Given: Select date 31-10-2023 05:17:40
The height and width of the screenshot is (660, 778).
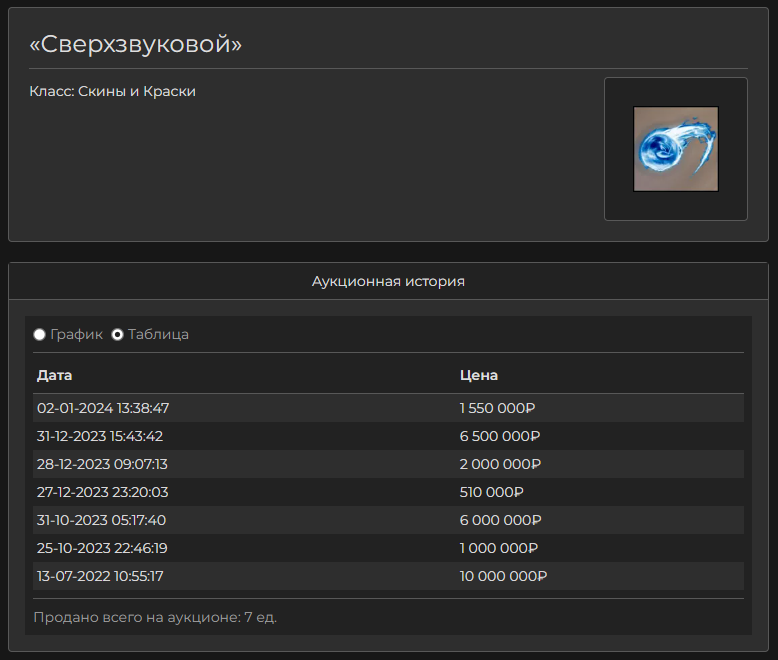Looking at the screenshot, I should (101, 520).
